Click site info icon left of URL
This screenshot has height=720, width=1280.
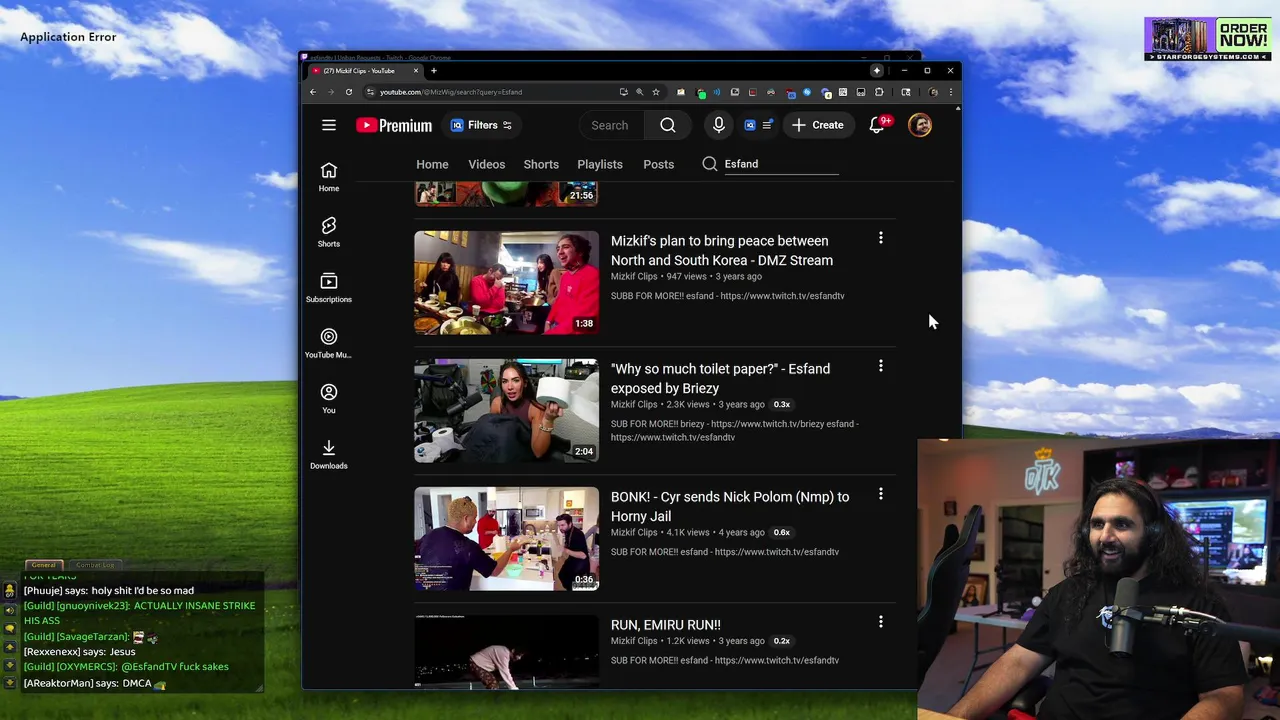tap(370, 92)
